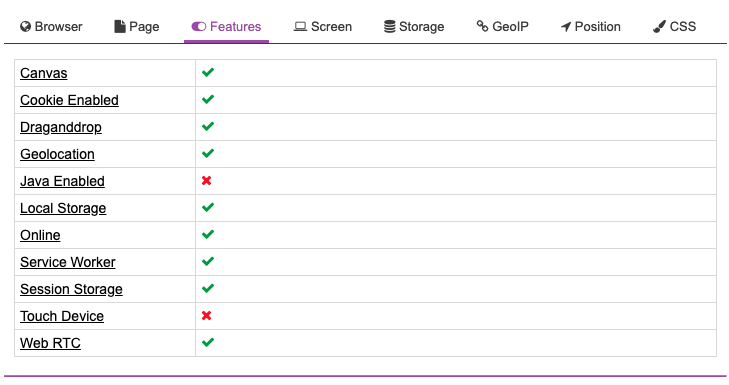Screen dimensions: 729x385
Task: Click the red X for Java Enabled
Action: [x=207, y=181]
